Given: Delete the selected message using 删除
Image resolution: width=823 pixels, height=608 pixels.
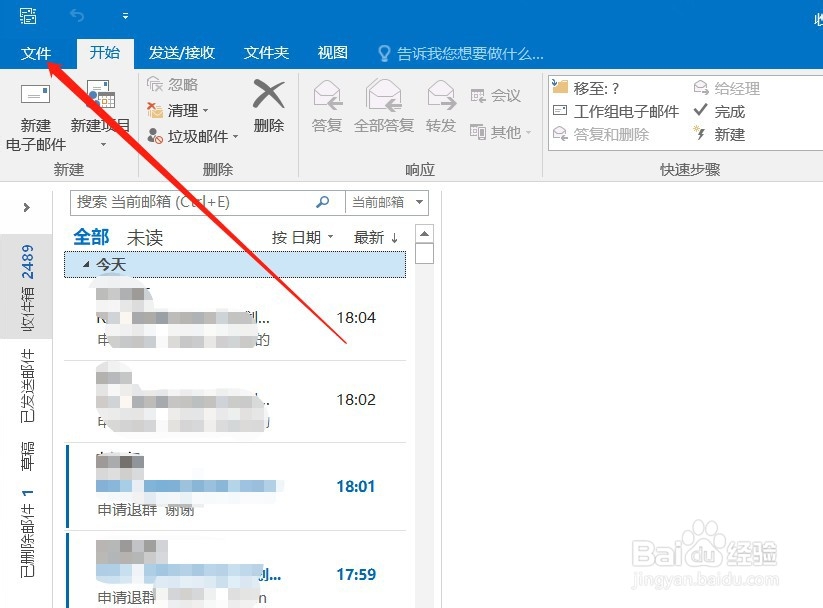Looking at the screenshot, I should tap(268, 105).
